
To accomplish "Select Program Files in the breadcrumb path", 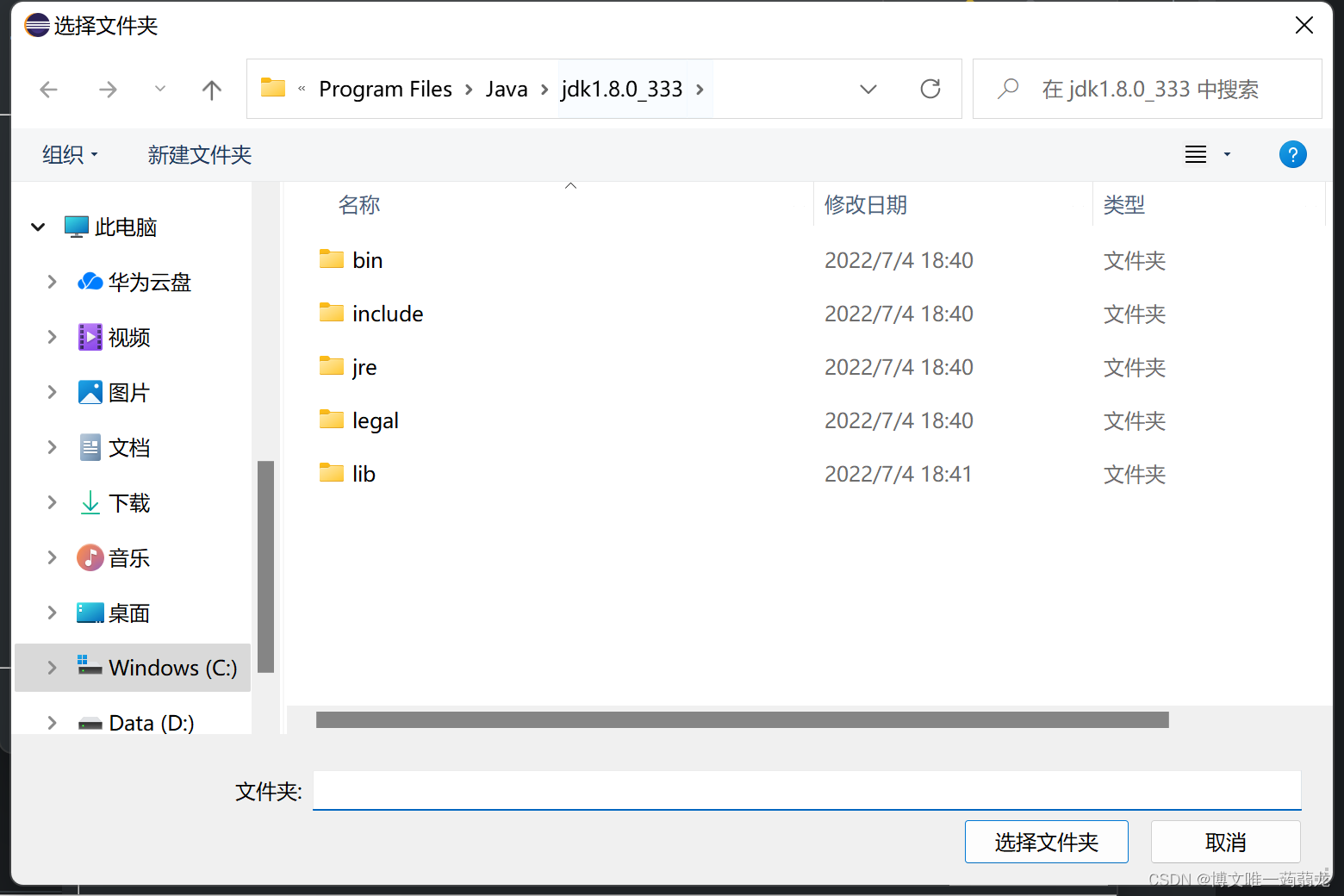I will [385, 90].
